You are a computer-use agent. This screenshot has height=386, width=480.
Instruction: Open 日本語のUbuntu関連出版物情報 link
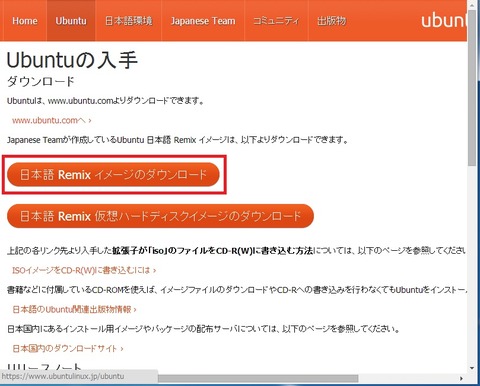point(74,309)
